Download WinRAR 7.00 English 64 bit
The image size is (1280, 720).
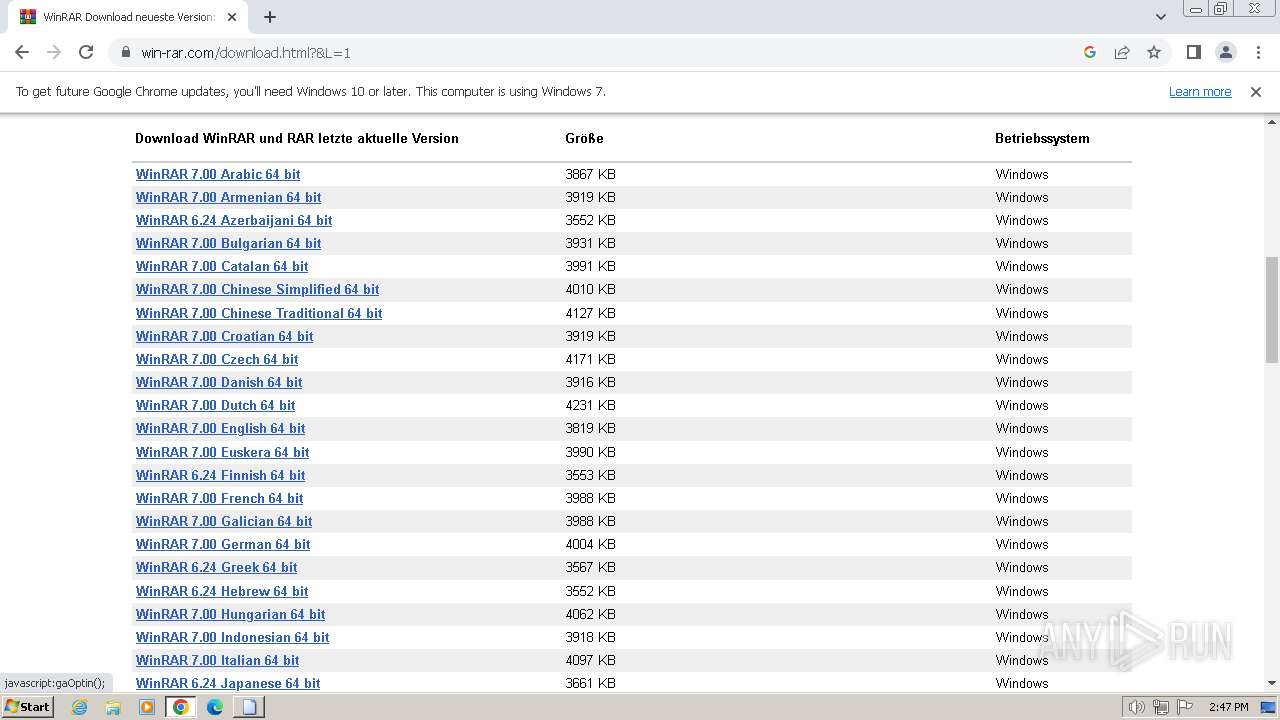[x=220, y=429]
